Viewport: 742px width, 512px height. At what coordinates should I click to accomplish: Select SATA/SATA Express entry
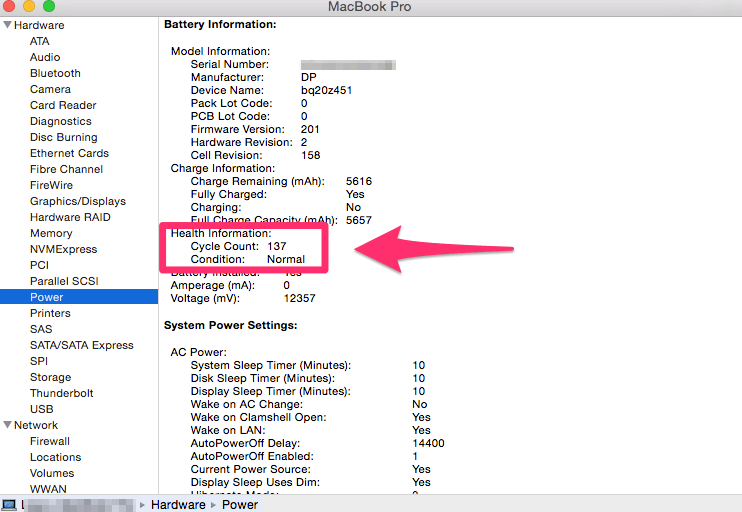point(81,345)
